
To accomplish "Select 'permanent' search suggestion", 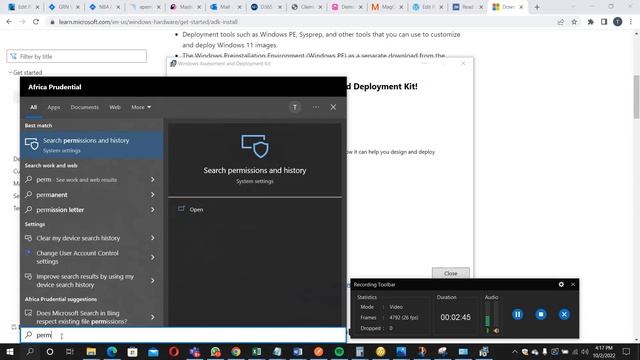I will [x=52, y=195].
